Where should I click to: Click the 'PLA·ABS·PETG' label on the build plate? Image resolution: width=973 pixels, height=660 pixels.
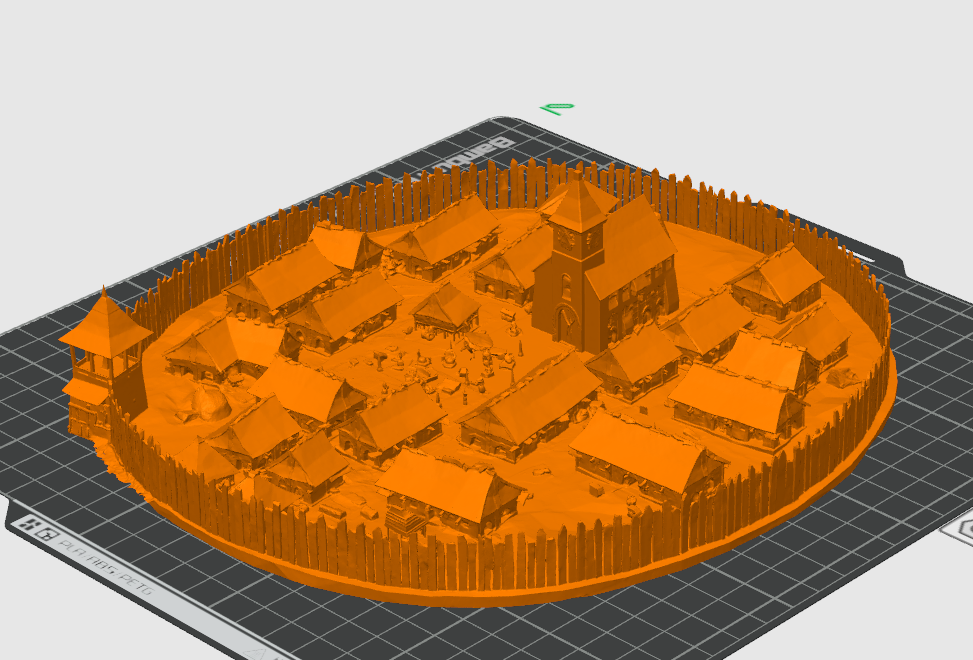coord(105,568)
